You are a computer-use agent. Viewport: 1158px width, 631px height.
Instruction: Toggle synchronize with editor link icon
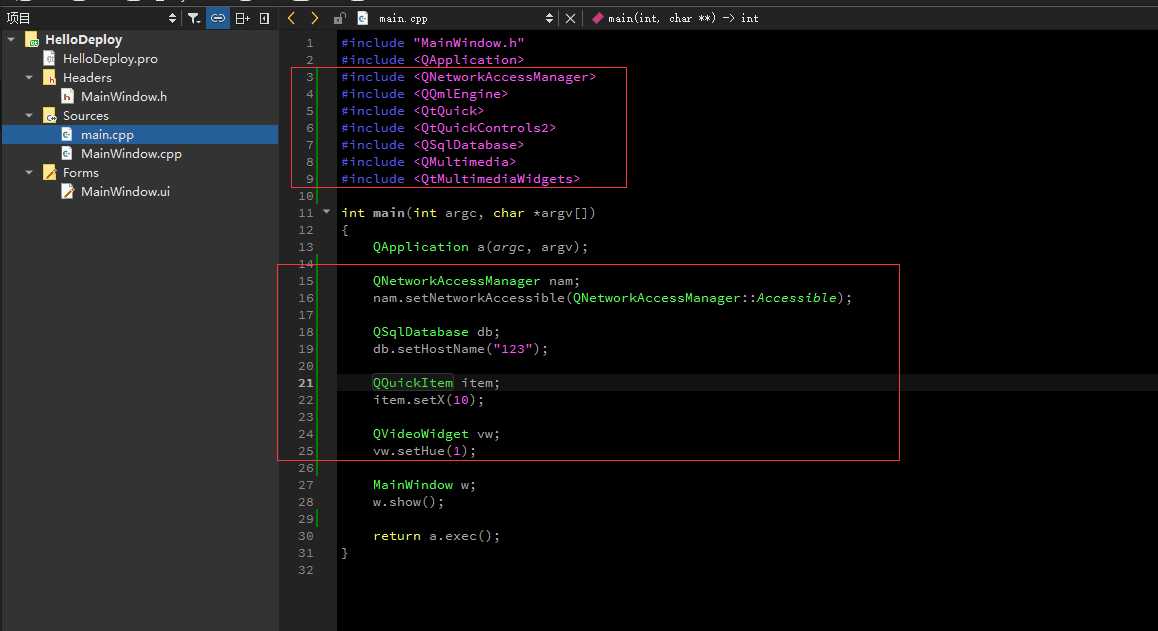coord(218,18)
